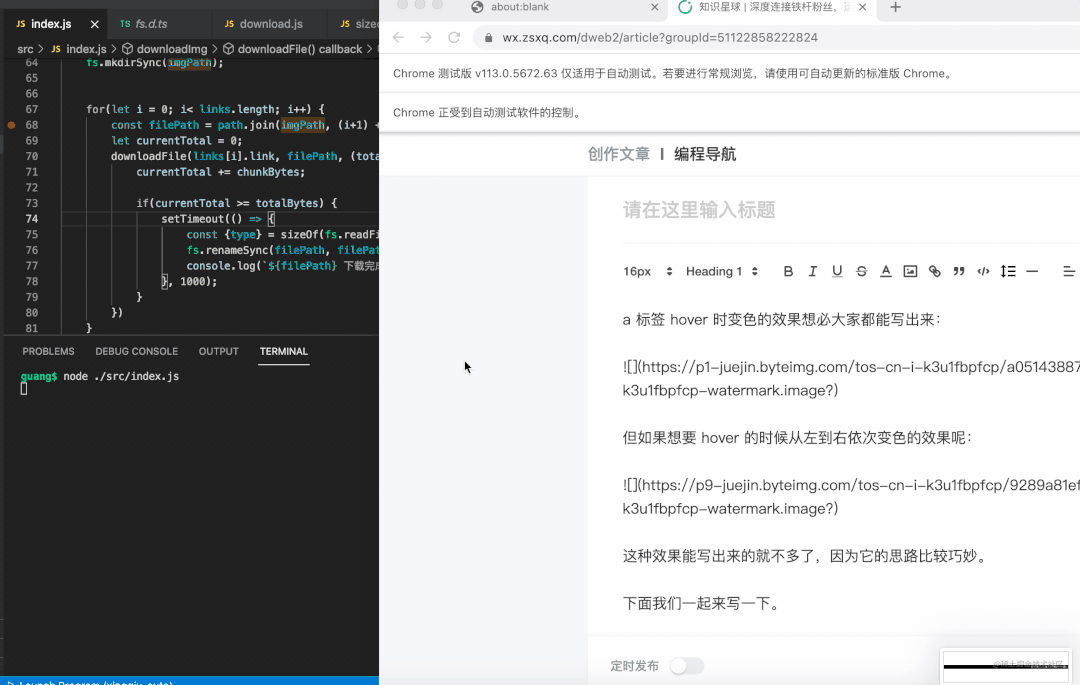Image resolution: width=1080 pixels, height=685 pixels.
Task: Apply strikethrough formatting in the editor
Action: tap(861, 271)
